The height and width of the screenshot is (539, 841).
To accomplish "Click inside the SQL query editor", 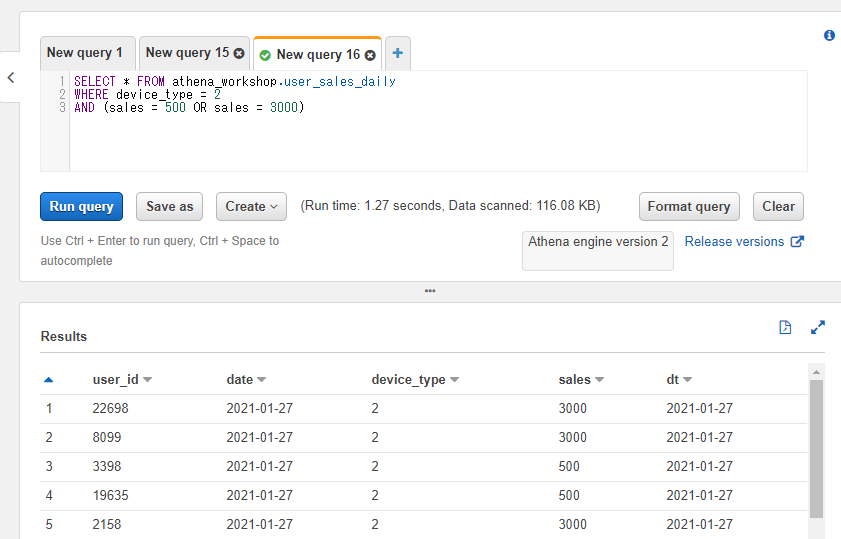I will tap(438, 121).
